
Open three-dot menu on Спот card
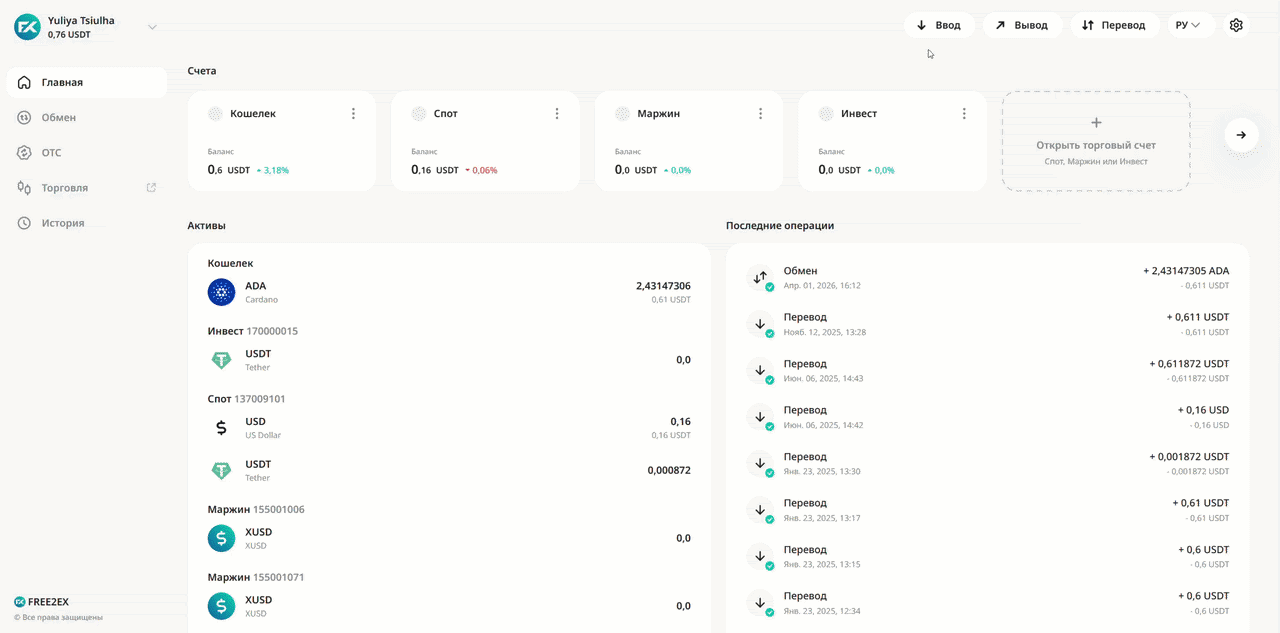[557, 114]
